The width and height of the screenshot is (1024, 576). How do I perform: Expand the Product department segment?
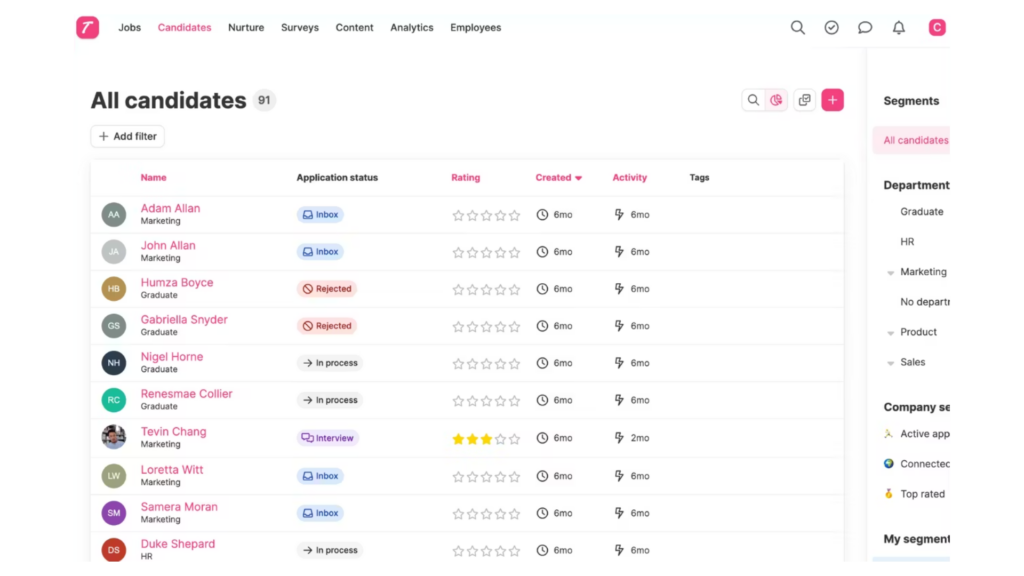click(891, 333)
